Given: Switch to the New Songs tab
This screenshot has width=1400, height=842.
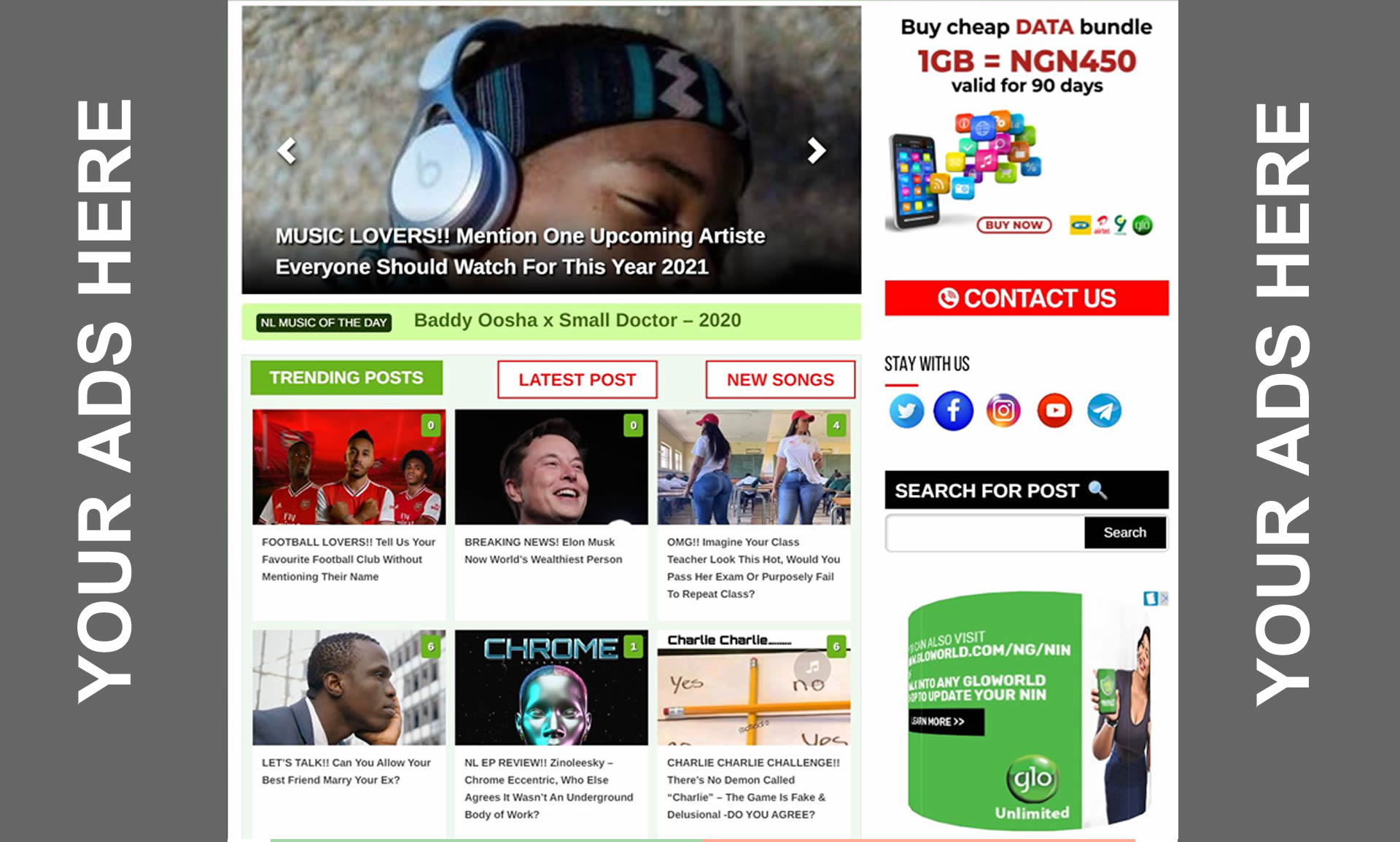Looking at the screenshot, I should tap(780, 380).
